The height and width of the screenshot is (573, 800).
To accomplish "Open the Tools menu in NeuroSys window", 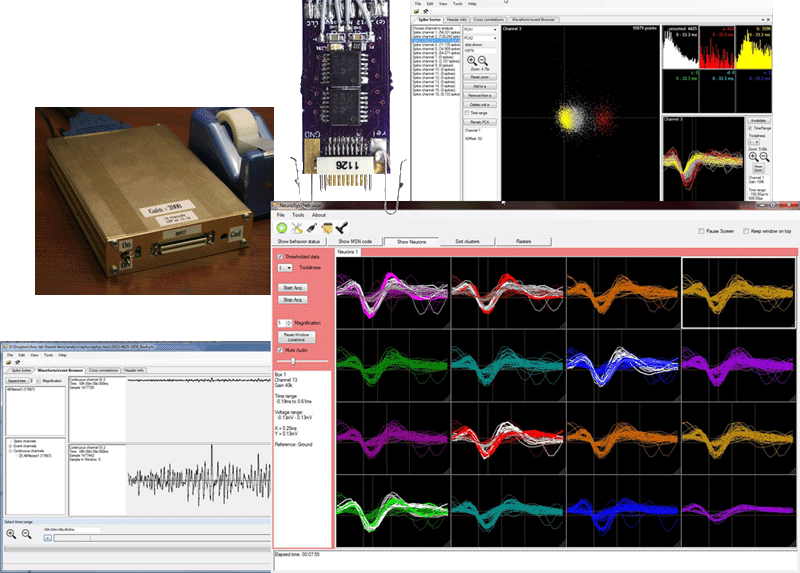I will (x=296, y=215).
